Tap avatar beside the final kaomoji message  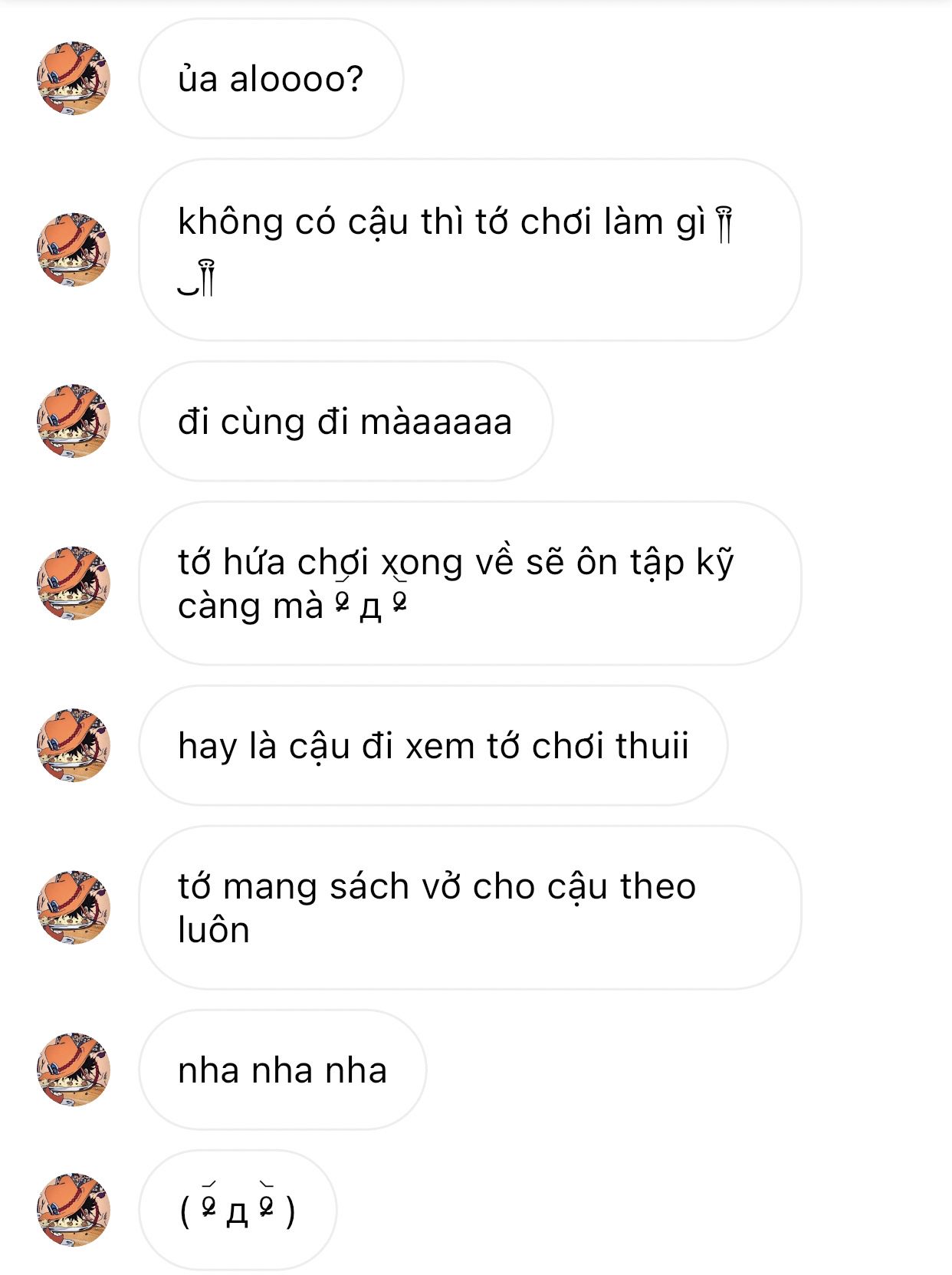pyautogui.click(x=74, y=1210)
